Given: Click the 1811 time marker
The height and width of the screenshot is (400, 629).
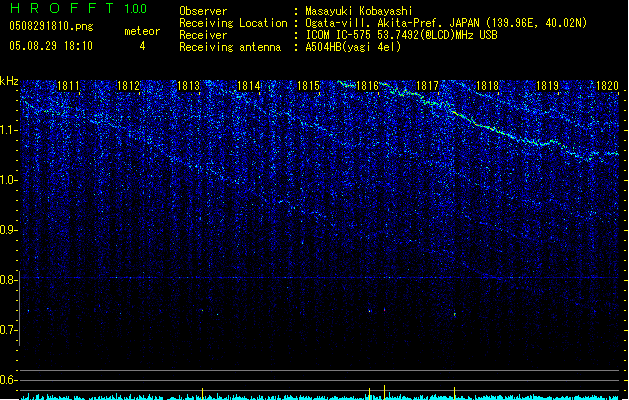Looking at the screenshot, I should click(69, 87).
